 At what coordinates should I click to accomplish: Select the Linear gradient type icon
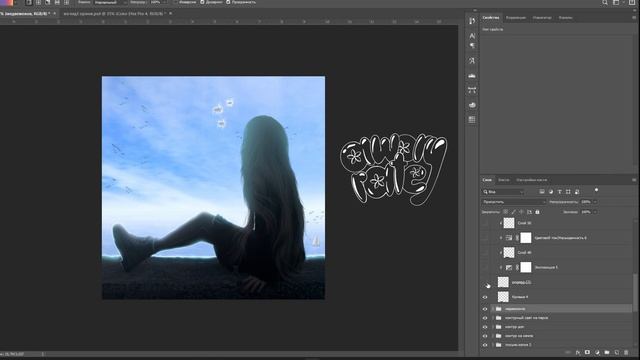point(29,2)
